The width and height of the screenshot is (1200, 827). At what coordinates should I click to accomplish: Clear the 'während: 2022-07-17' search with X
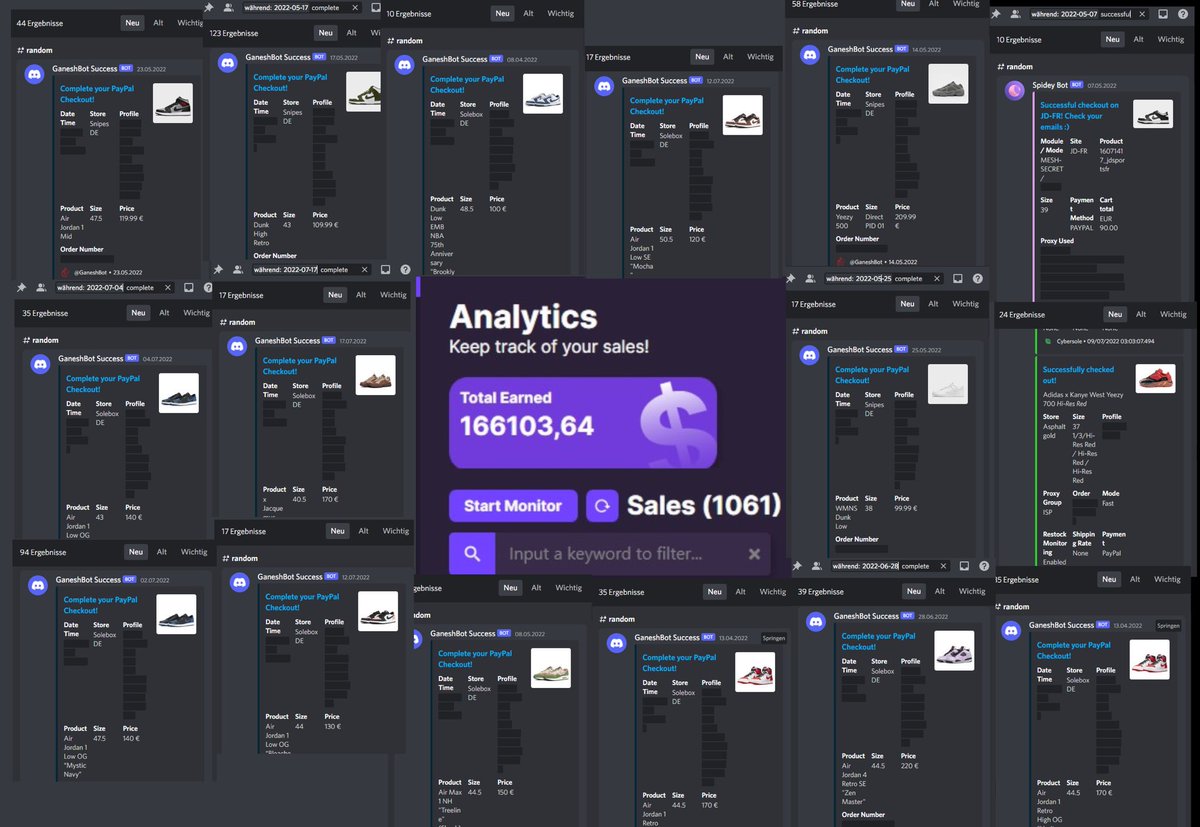(364, 269)
